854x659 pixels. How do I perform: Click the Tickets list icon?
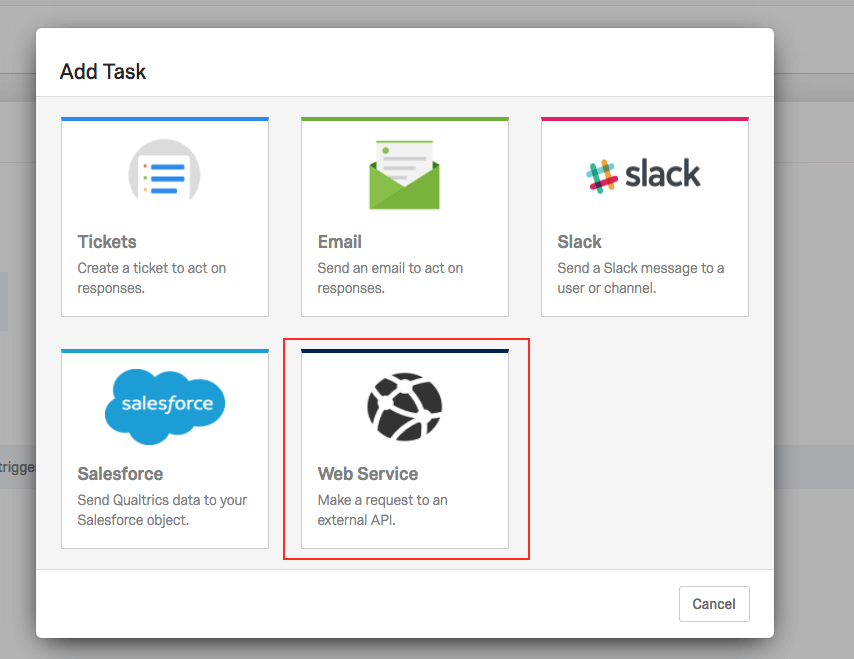164,170
